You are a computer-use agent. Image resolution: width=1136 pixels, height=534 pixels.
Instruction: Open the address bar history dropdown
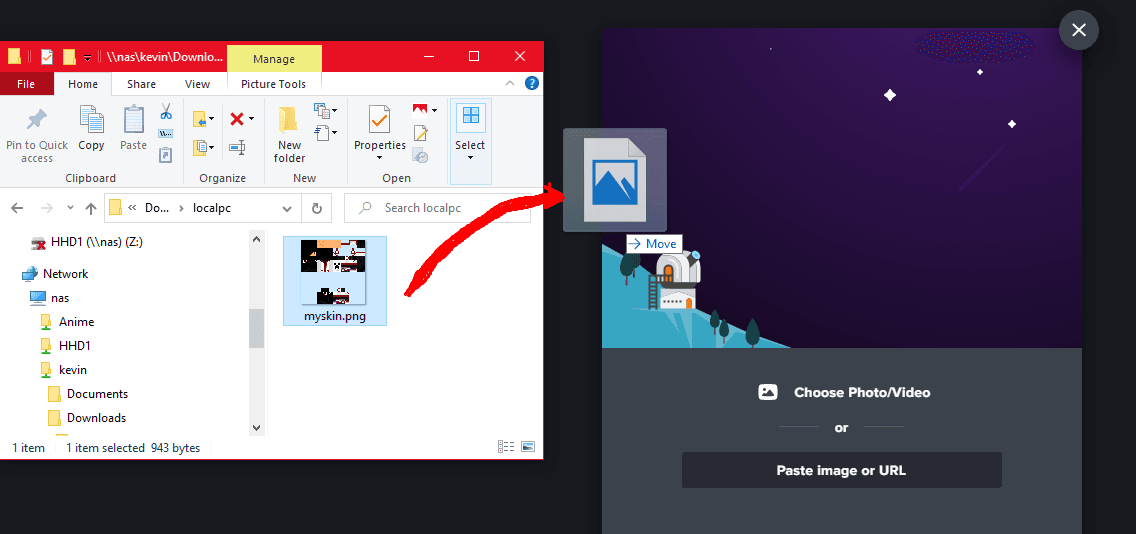[287, 208]
